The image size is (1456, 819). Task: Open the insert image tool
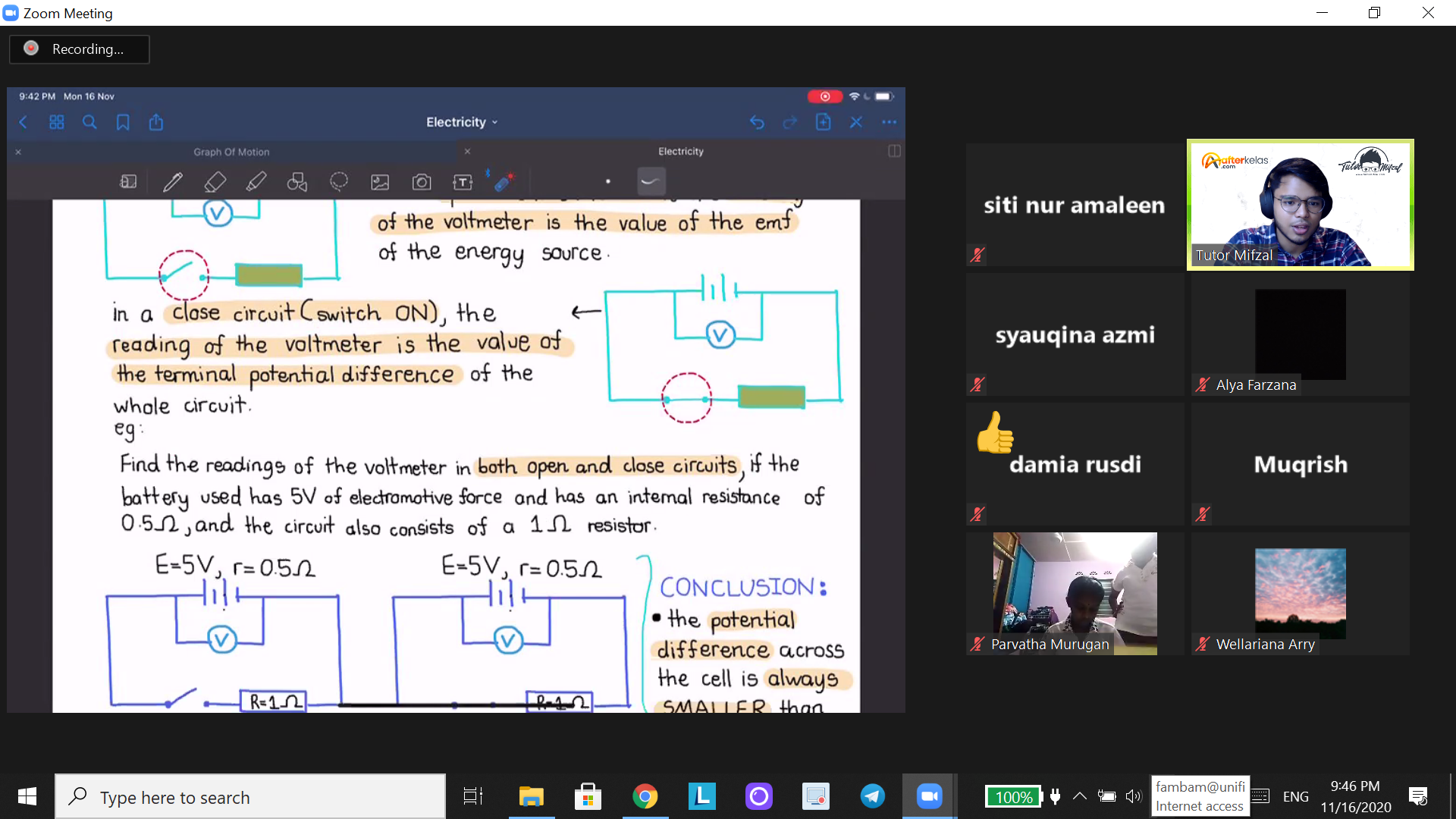tap(380, 182)
